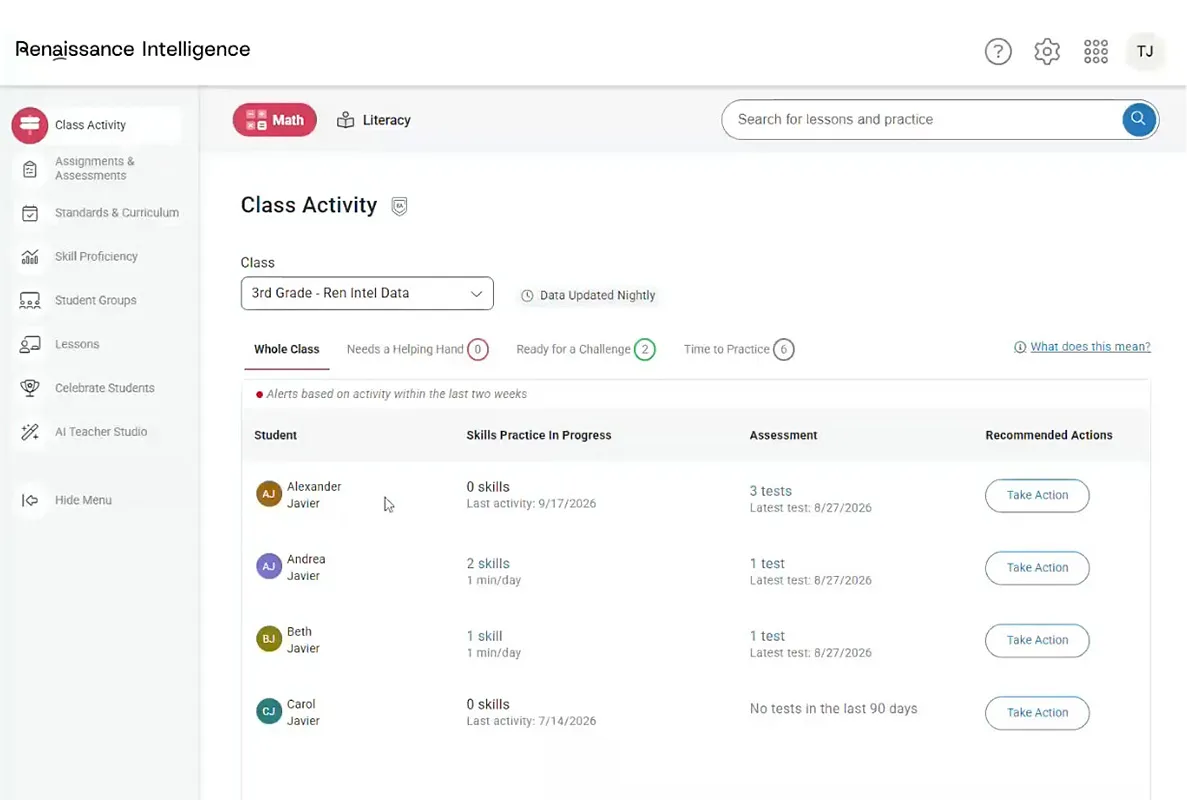
Task: Select the Whole Class tab
Action: 286,349
